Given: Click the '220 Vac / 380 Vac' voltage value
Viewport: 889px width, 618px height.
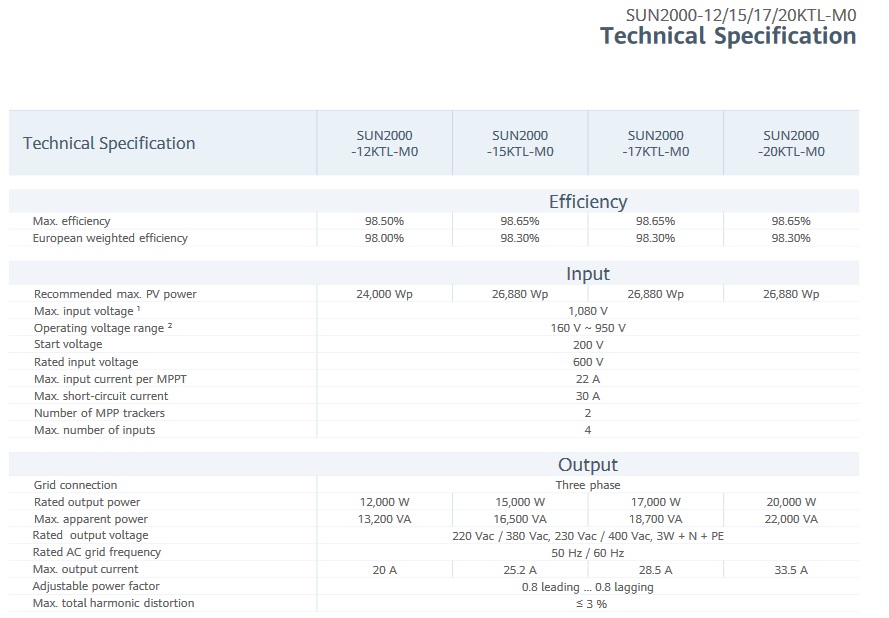Looking at the screenshot, I should 588,536.
